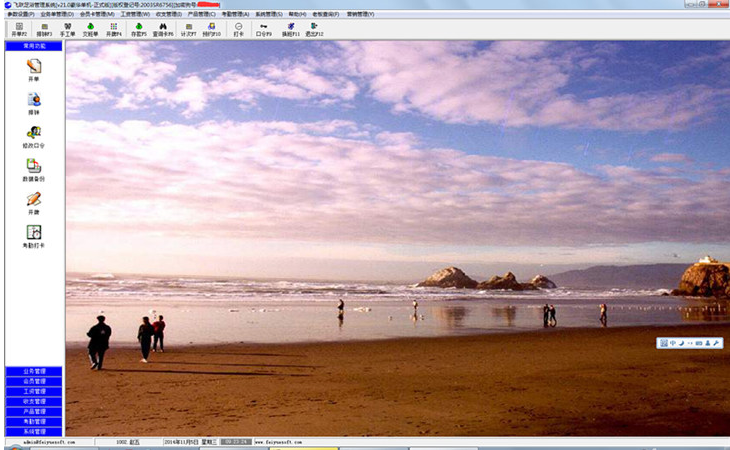Image resolution: width=730 pixels, height=450 pixels.
Task: Switch to 产品管理 sidebar section
Action: (34, 412)
